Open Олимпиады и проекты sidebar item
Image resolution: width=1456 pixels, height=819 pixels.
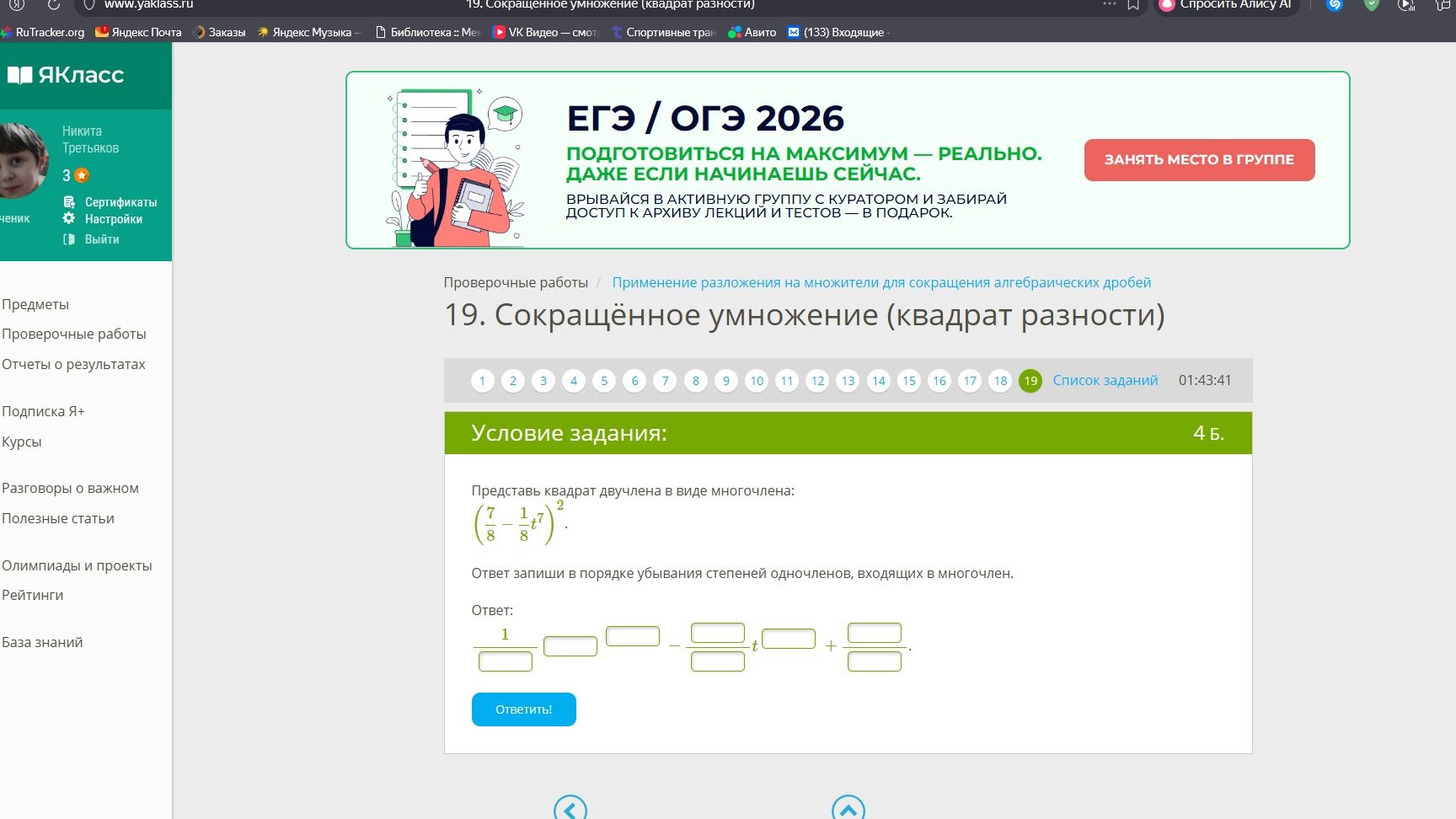click(x=77, y=565)
